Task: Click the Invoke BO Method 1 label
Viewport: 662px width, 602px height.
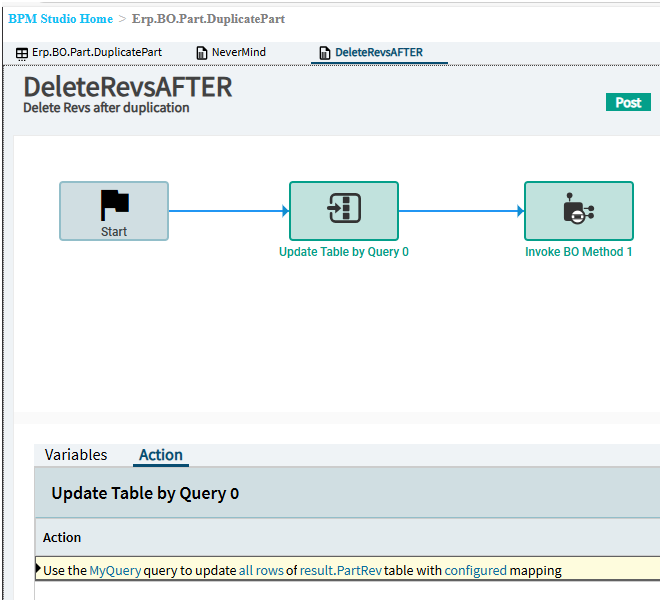Action: (578, 252)
